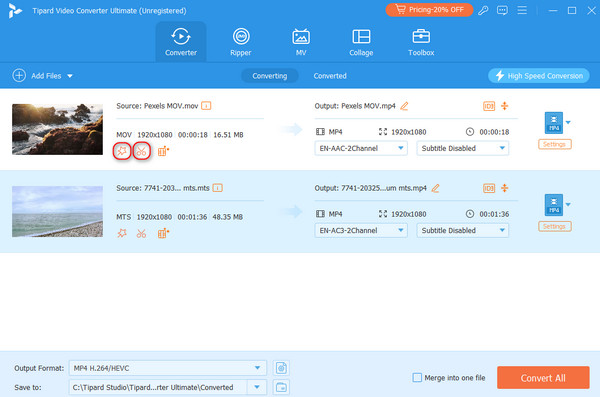
Task: Open the register key icon in title bar
Action: 483,10
